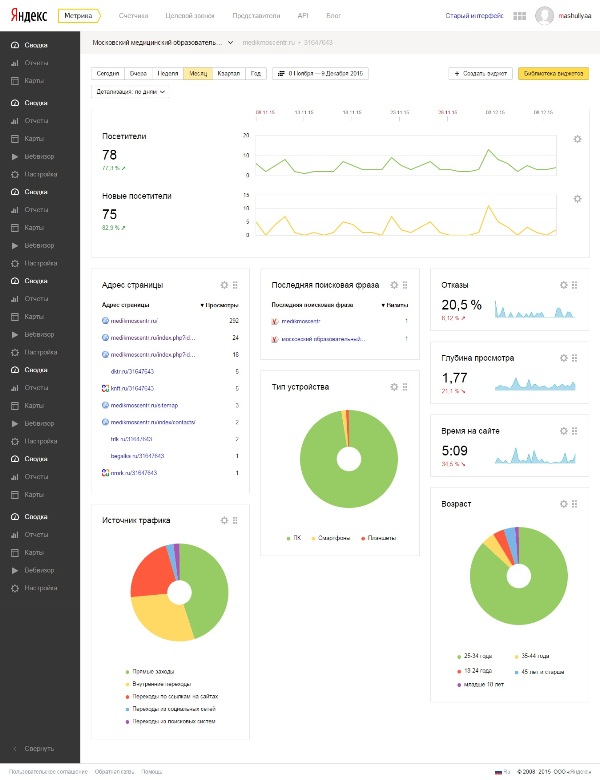Sort by Просмотры column in Адрес страницы

coord(219,305)
